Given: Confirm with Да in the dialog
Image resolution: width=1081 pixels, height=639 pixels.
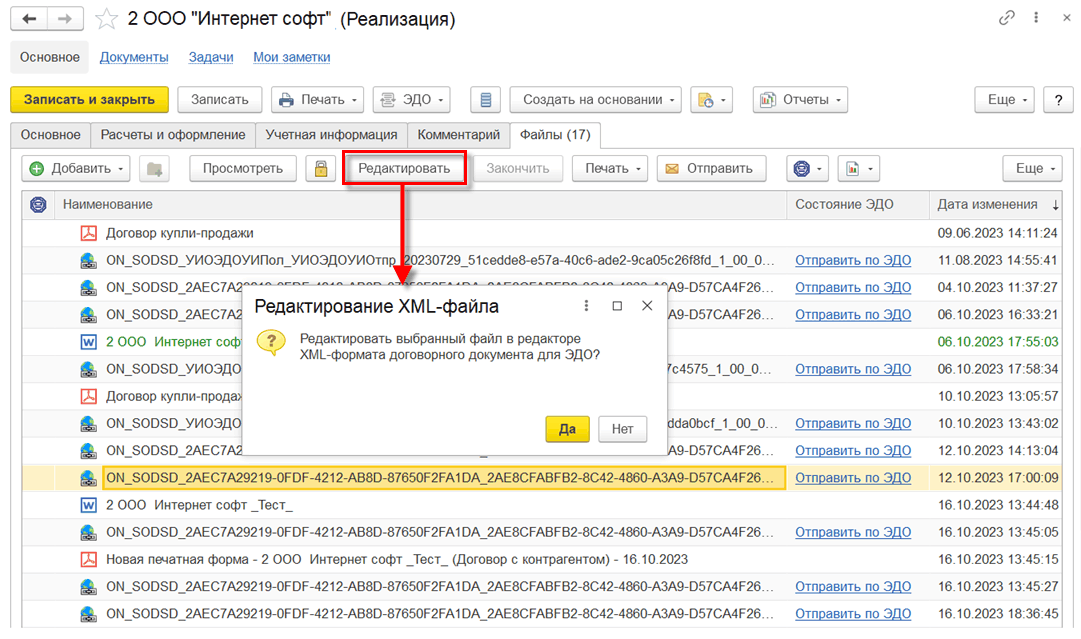Looking at the screenshot, I should pyautogui.click(x=567, y=429).
